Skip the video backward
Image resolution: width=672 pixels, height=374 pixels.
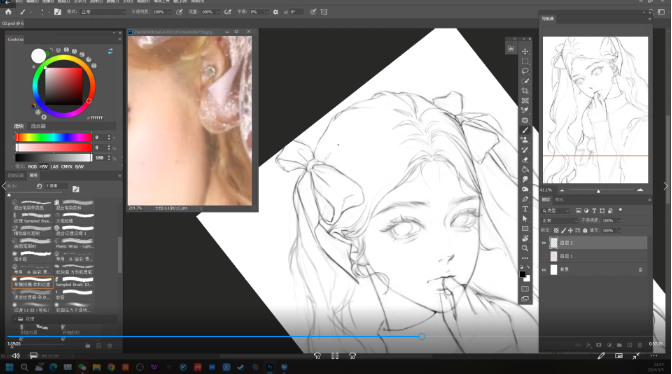click(x=317, y=356)
